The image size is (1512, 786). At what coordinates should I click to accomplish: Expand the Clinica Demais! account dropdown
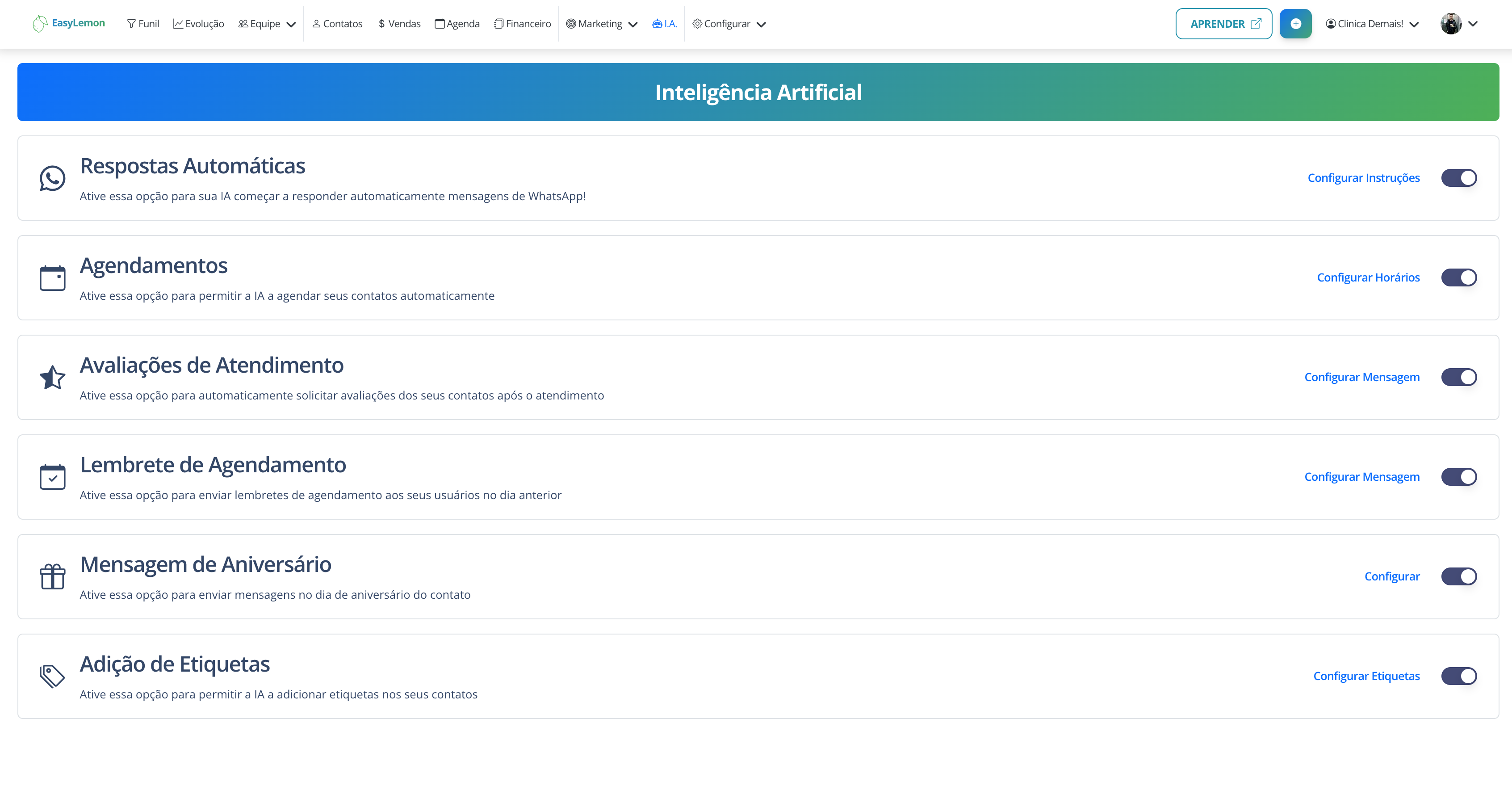[1372, 24]
